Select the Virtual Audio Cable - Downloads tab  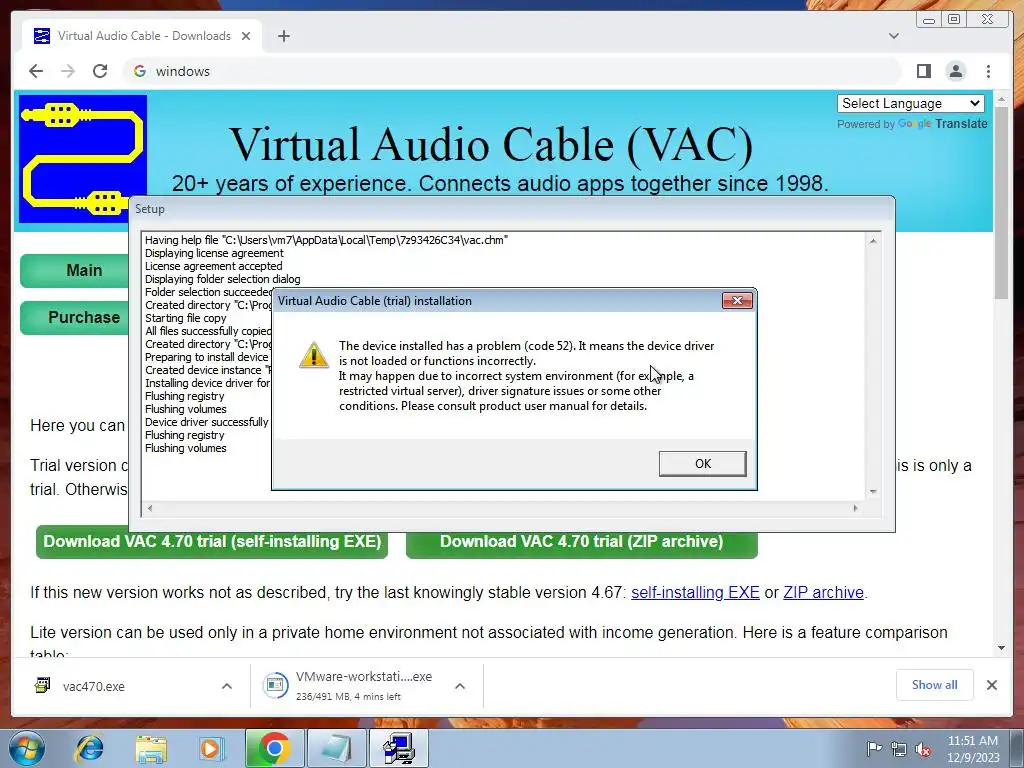point(142,36)
